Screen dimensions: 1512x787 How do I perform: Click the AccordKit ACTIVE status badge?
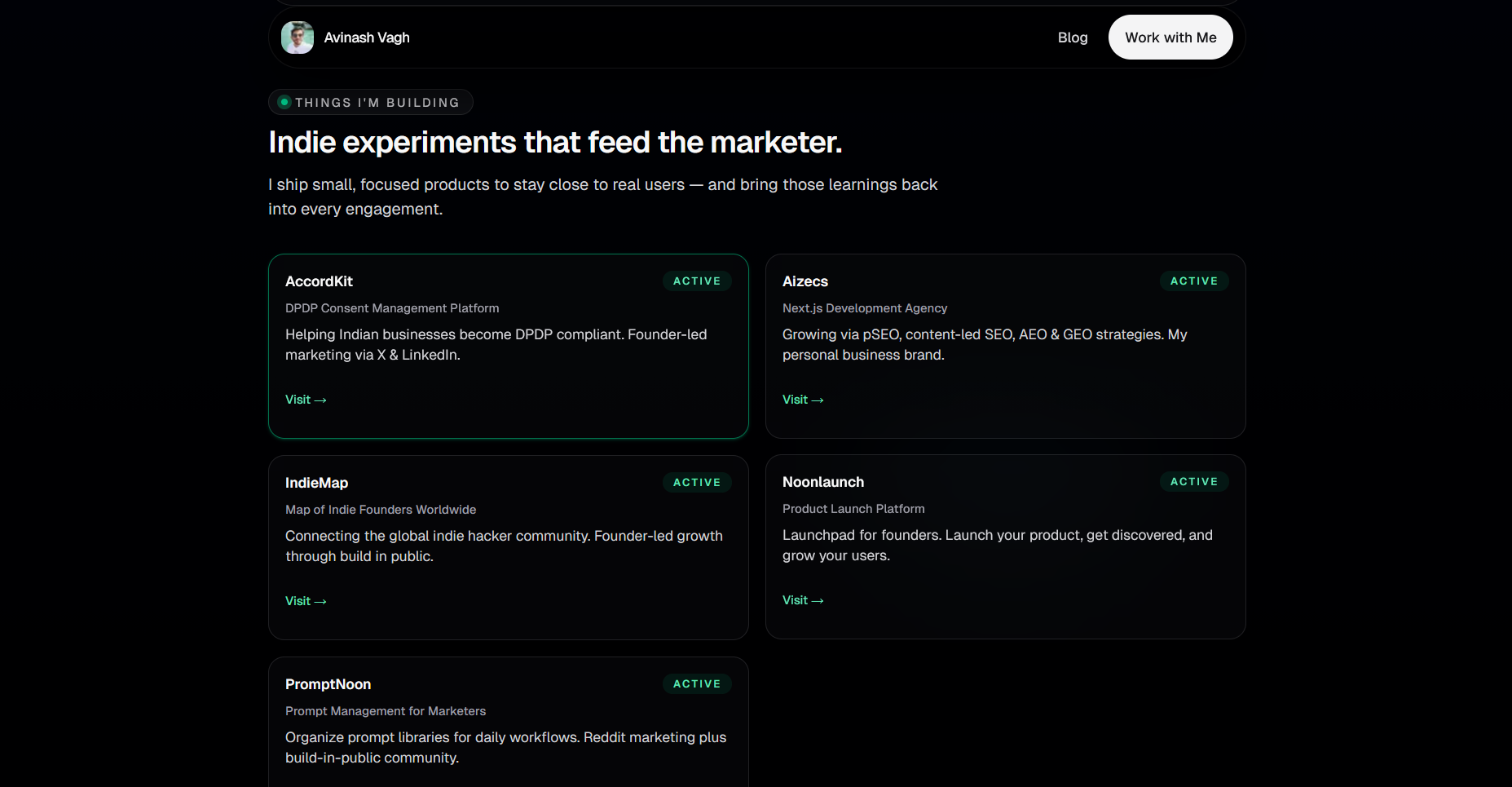pos(696,281)
